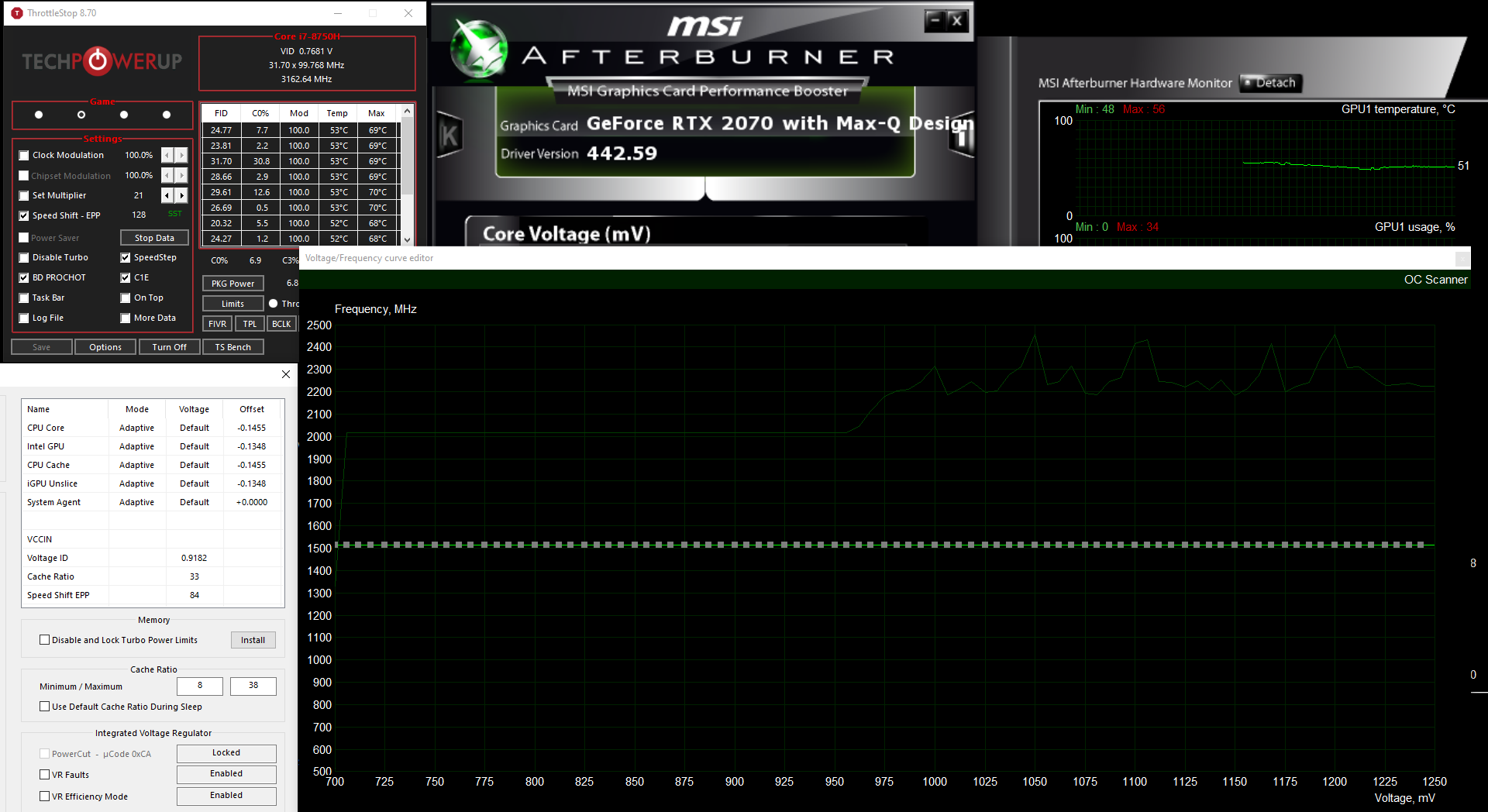Open the FIVR settings

(218, 324)
